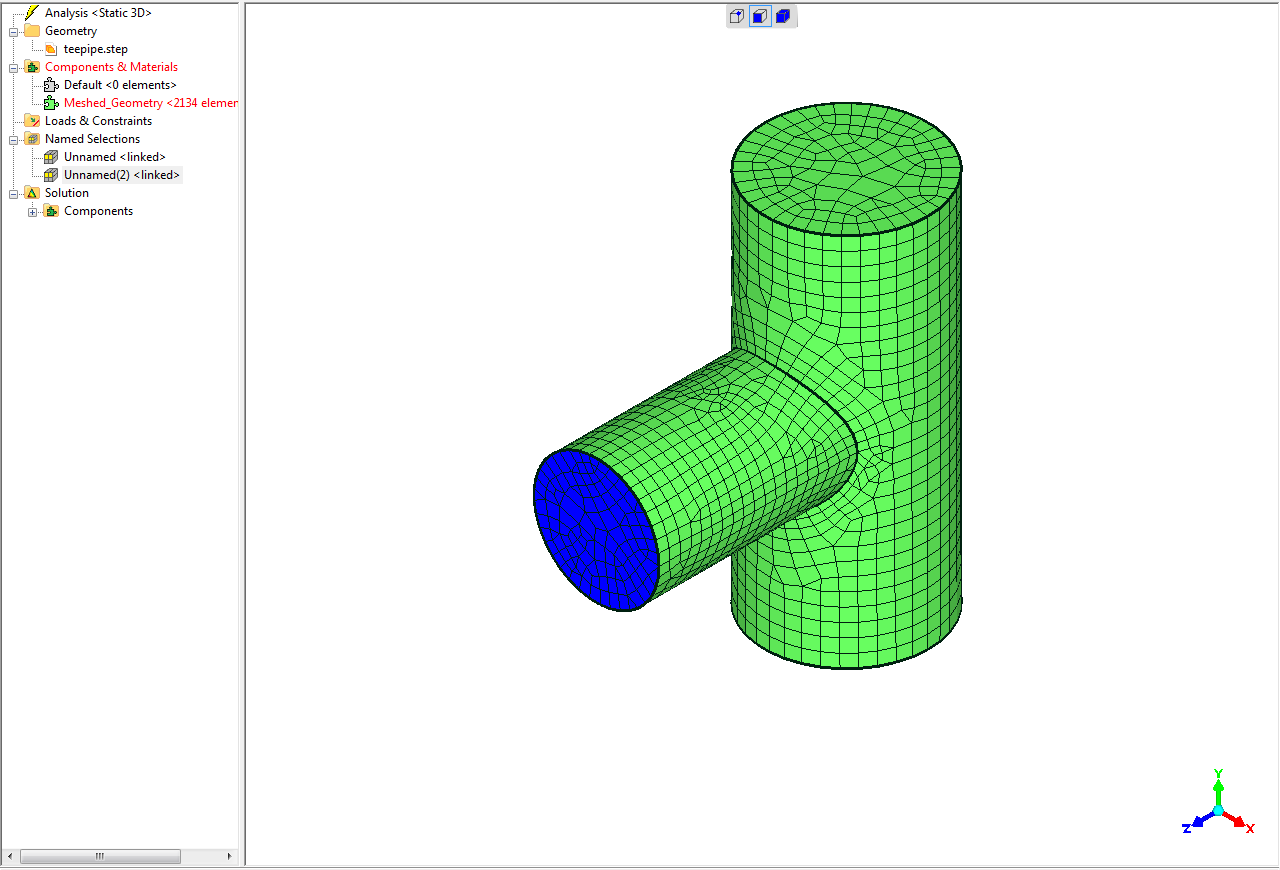Select 'teepipe.step' in the tree
Image resolution: width=1280 pixels, height=870 pixels.
point(96,49)
